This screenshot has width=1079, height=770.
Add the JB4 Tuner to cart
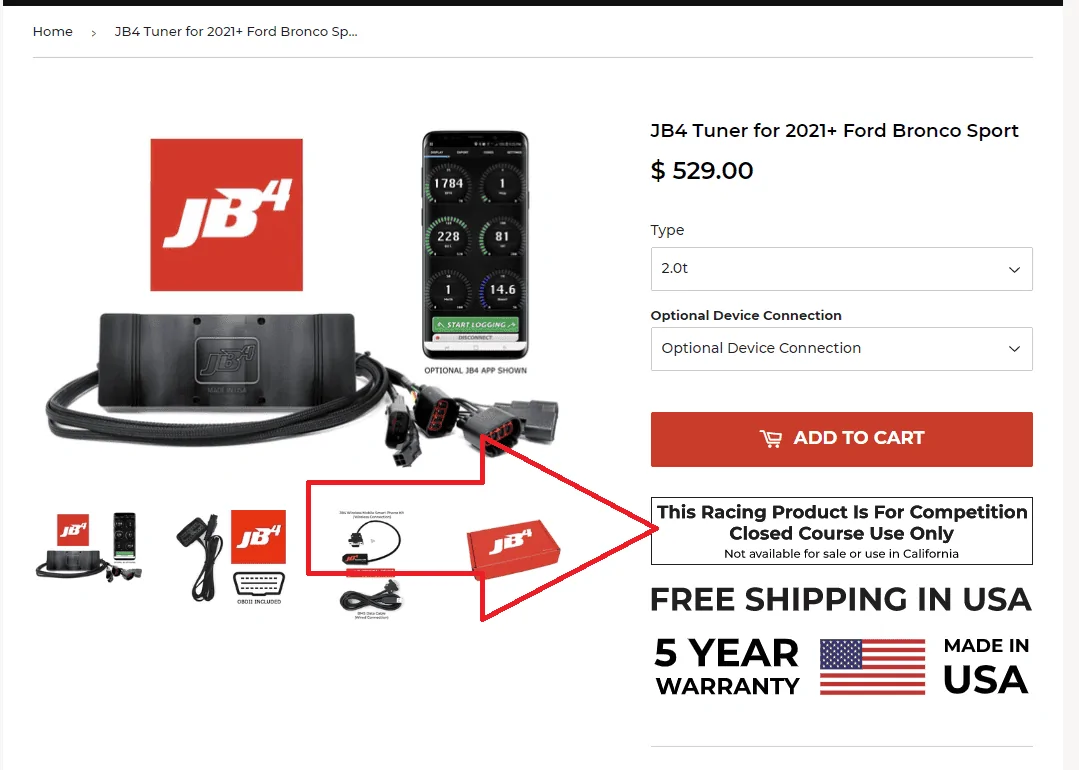pyautogui.click(x=841, y=439)
